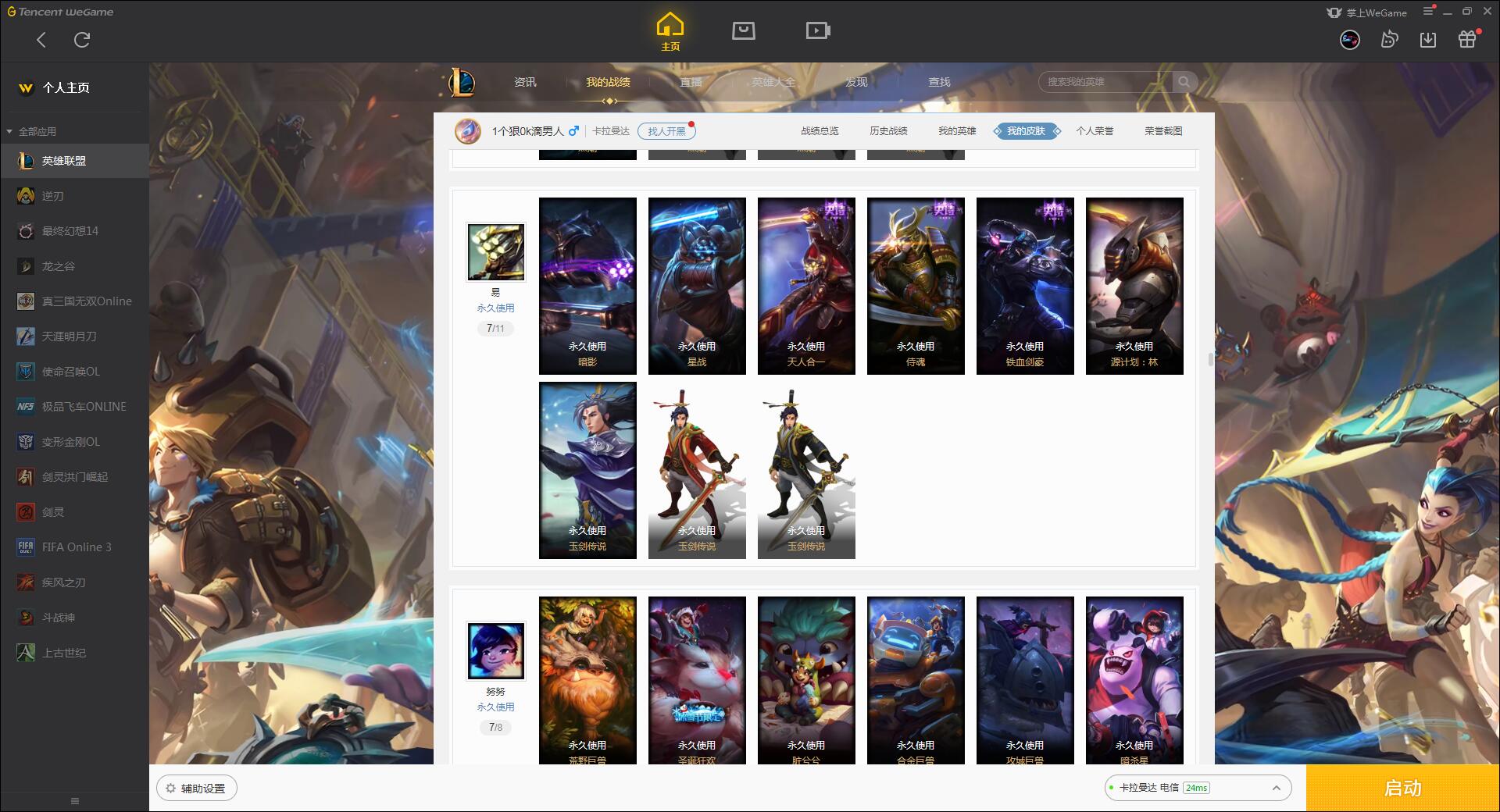Image resolution: width=1500 pixels, height=812 pixels.
Task: Click the sidebar bottom menu handle
Action: (75, 801)
